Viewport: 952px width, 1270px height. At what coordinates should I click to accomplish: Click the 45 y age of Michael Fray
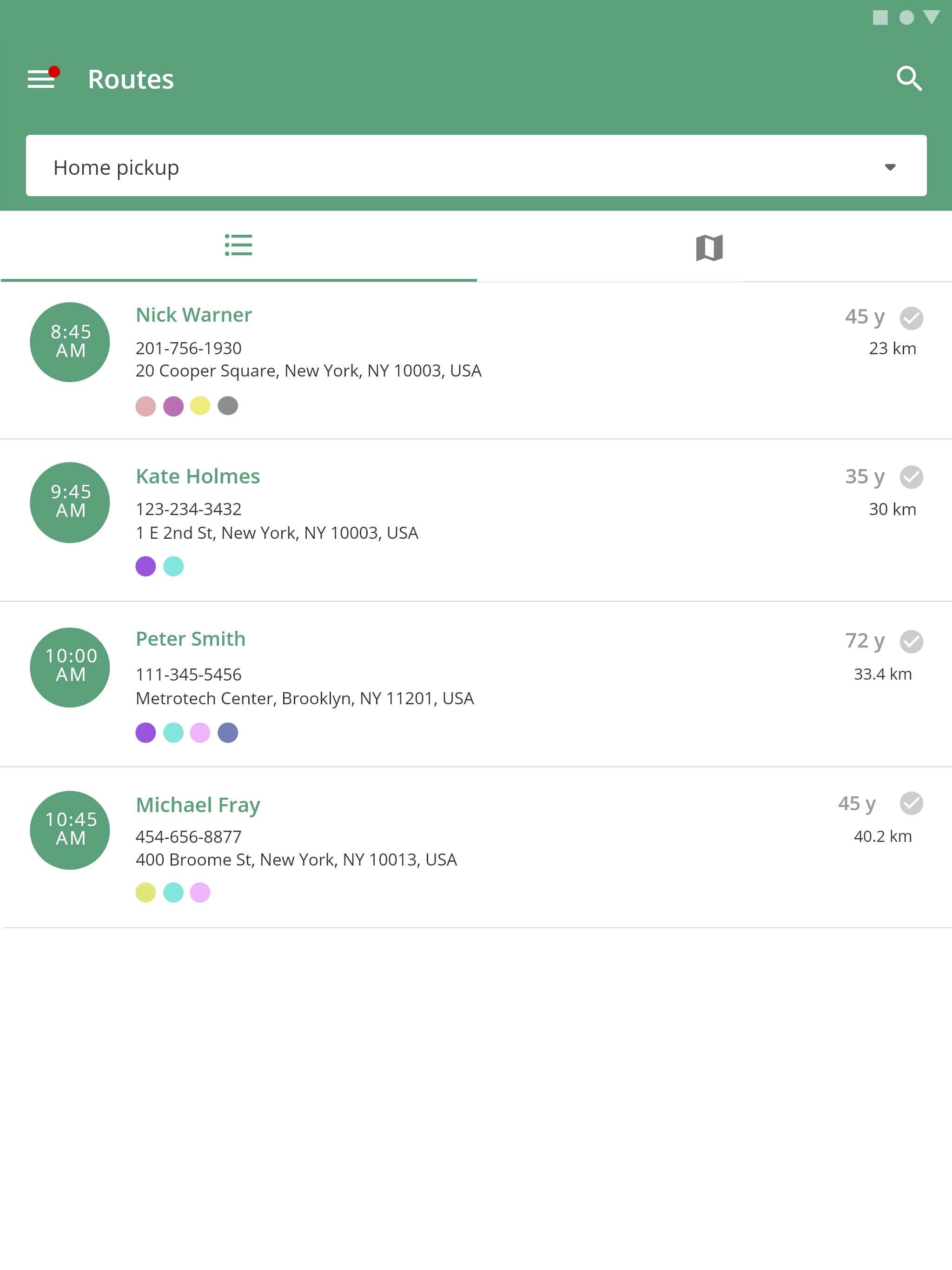pos(857,804)
